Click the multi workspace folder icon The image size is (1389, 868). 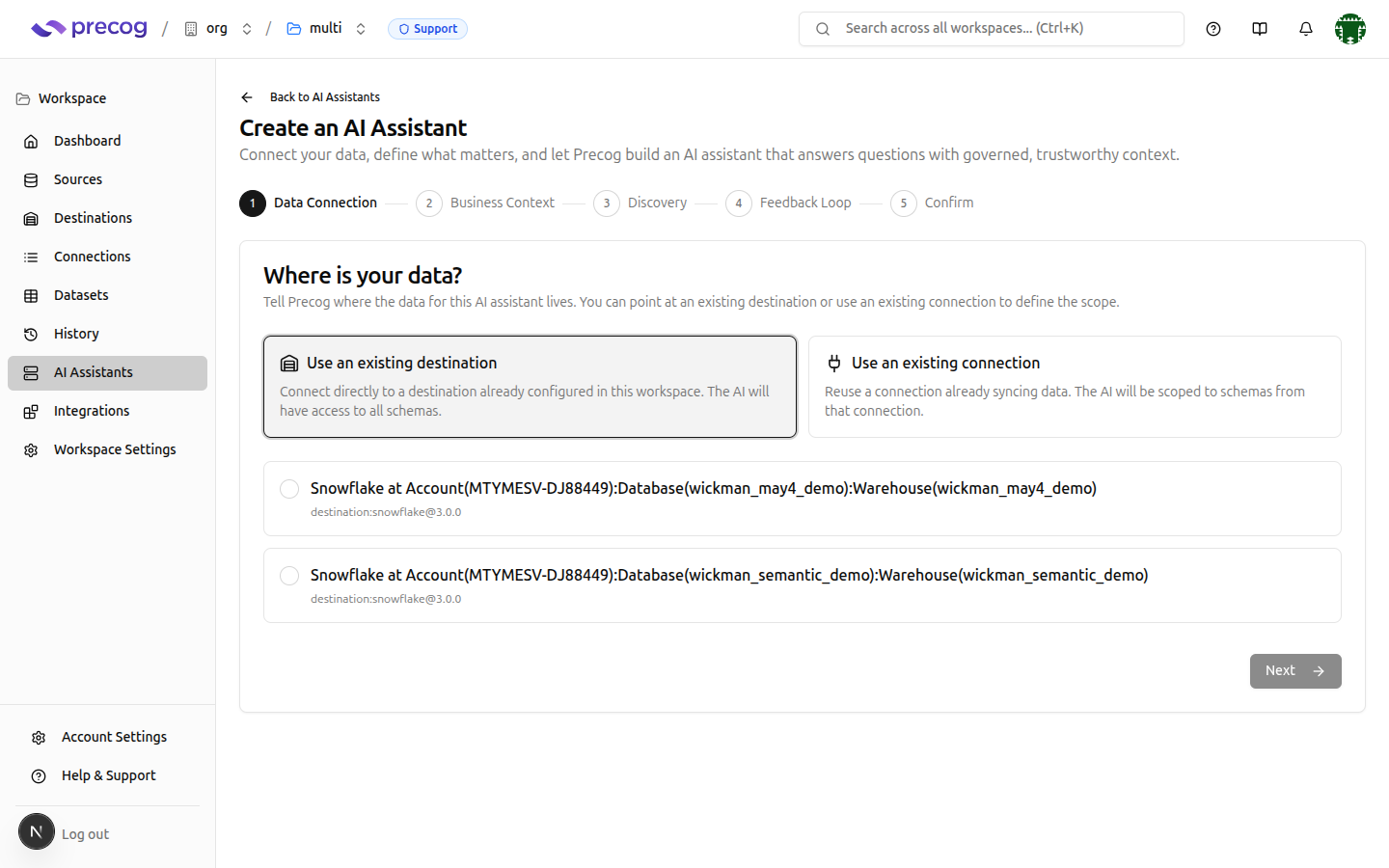[x=294, y=29]
